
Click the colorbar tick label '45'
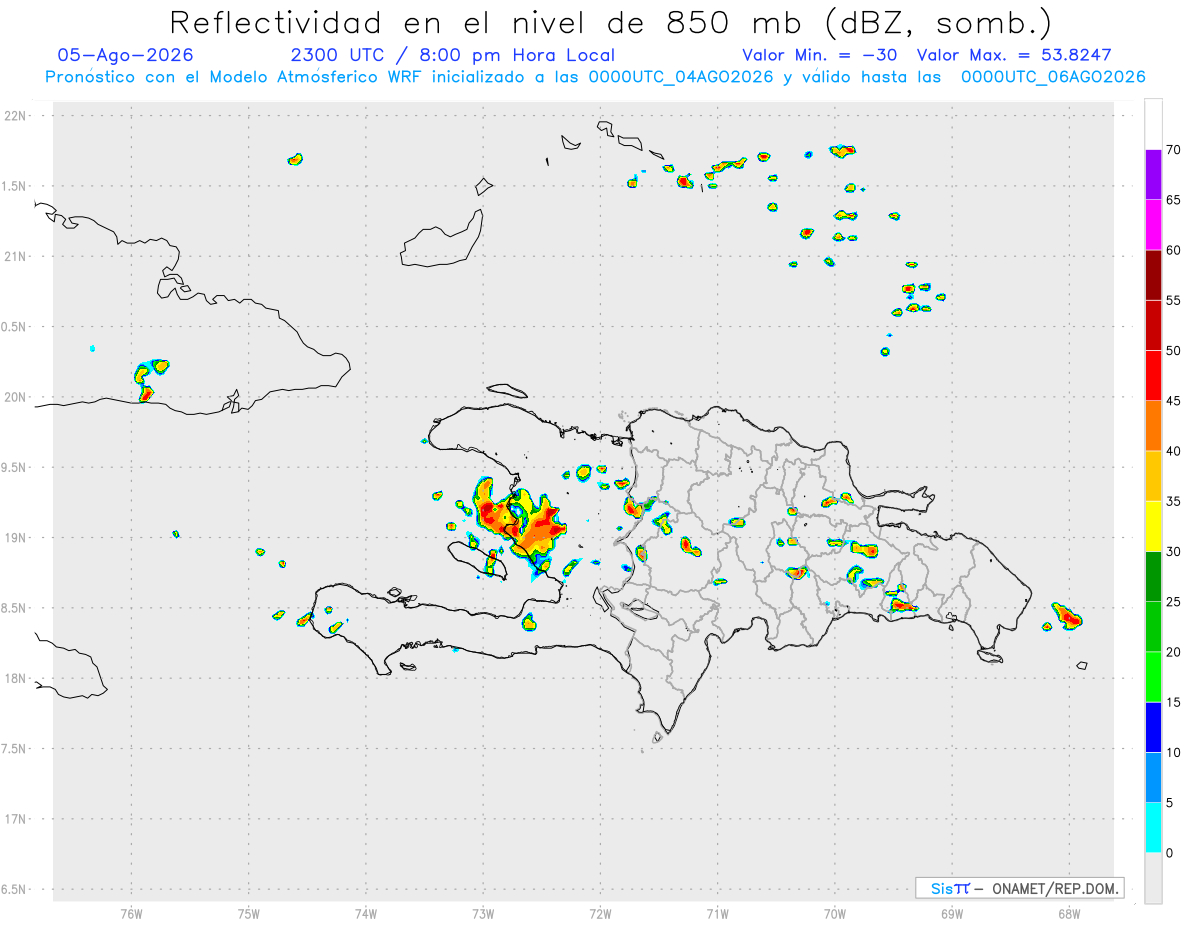[1173, 401]
